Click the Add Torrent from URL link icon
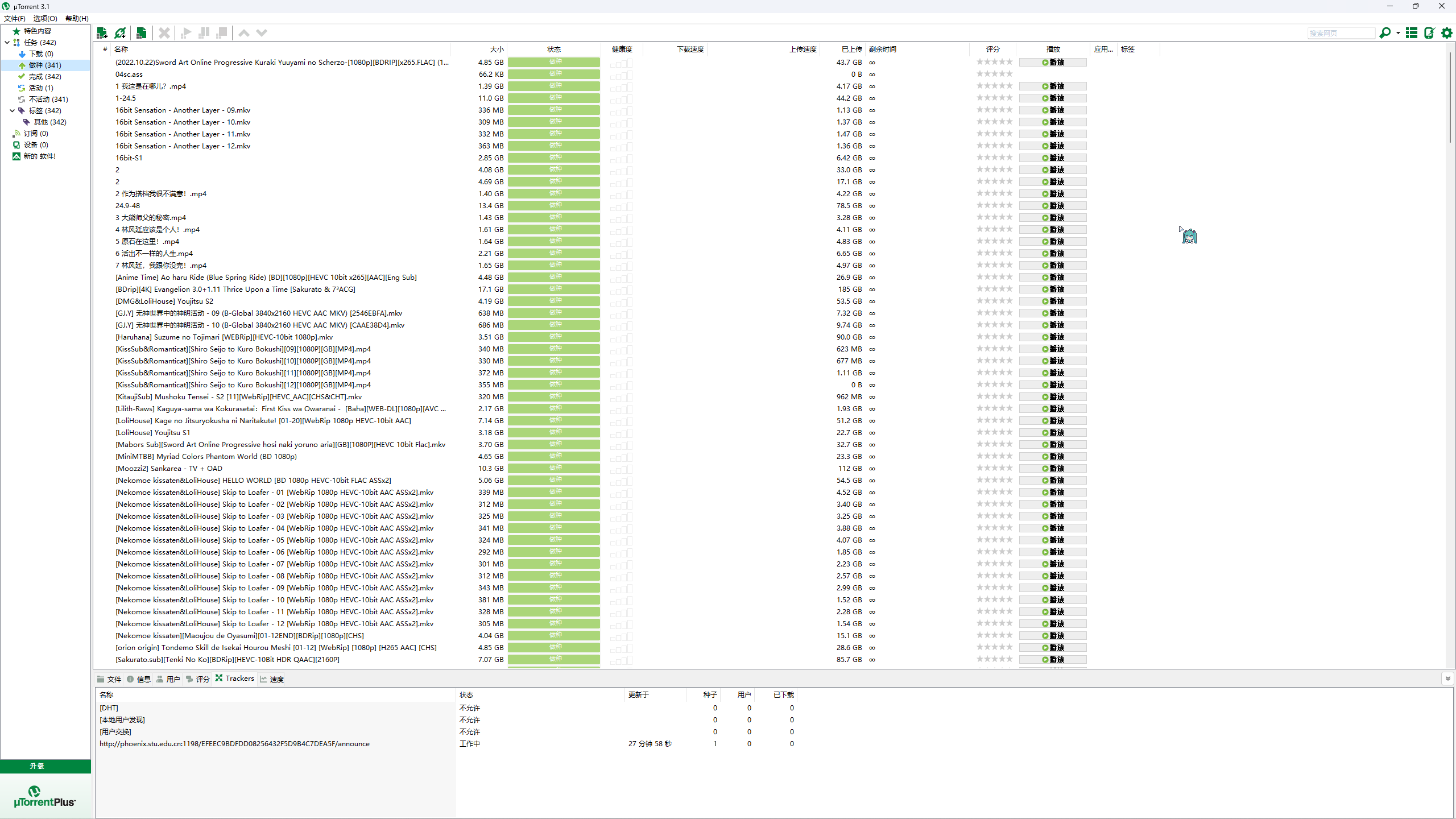The height and width of the screenshot is (819, 1456). [120, 33]
